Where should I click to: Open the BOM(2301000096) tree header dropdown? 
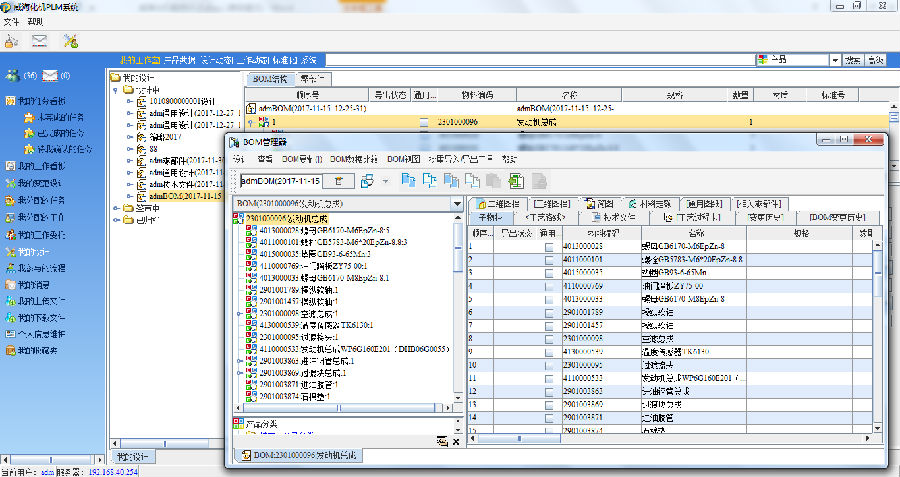click(457, 204)
